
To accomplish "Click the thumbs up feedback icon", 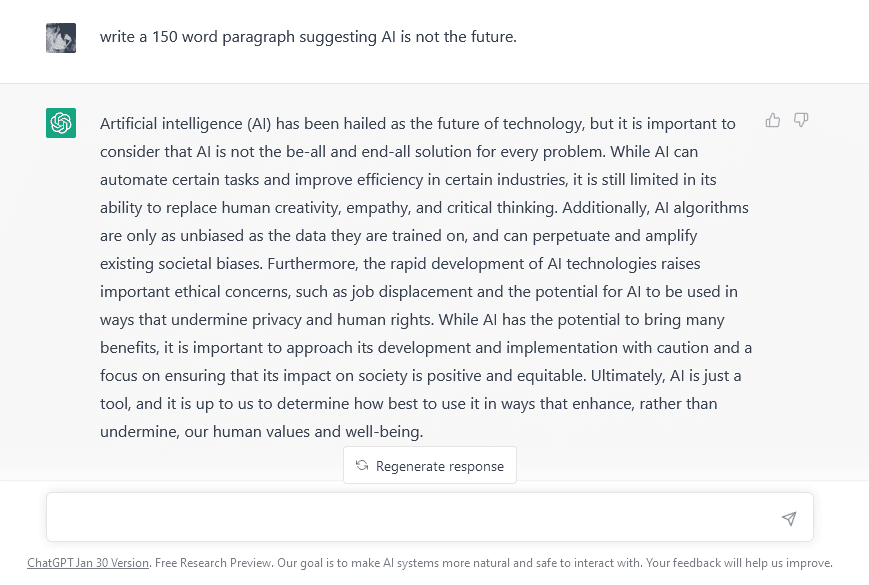I will (x=773, y=120).
